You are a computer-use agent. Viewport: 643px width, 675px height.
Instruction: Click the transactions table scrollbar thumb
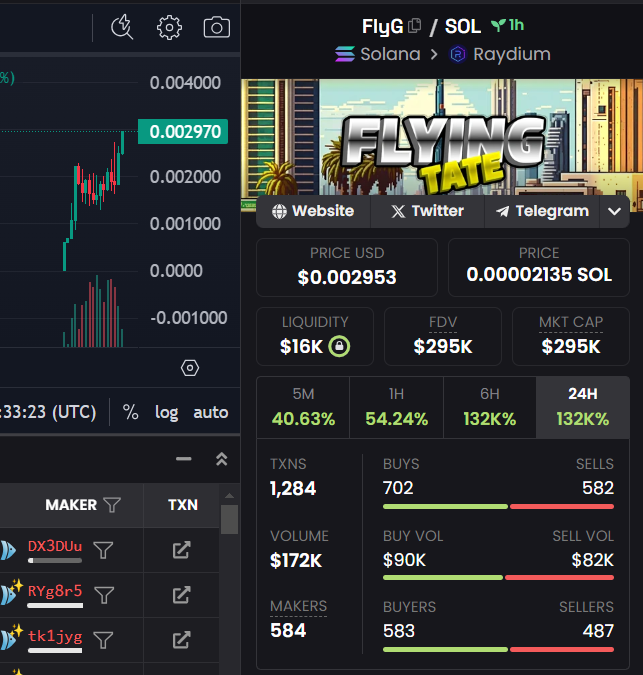(229, 520)
